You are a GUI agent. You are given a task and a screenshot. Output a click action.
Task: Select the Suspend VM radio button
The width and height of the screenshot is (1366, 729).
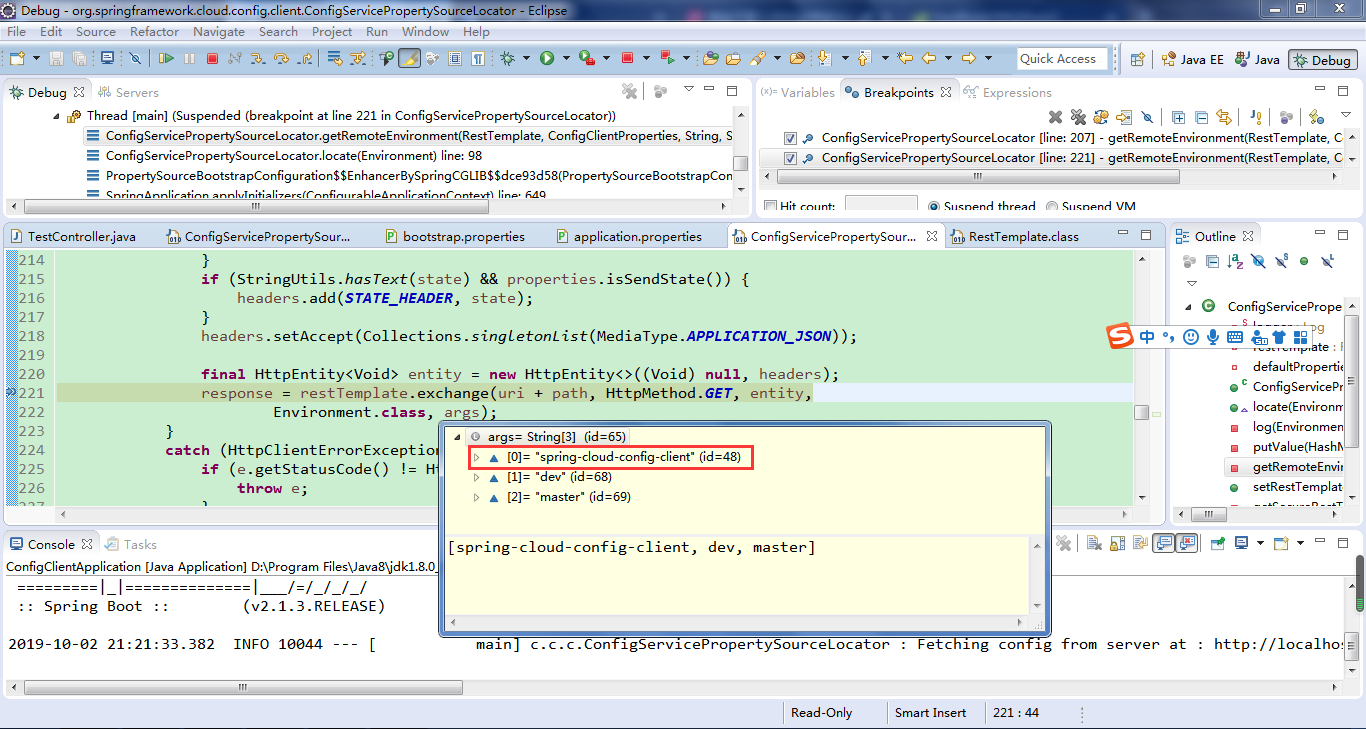1052,206
